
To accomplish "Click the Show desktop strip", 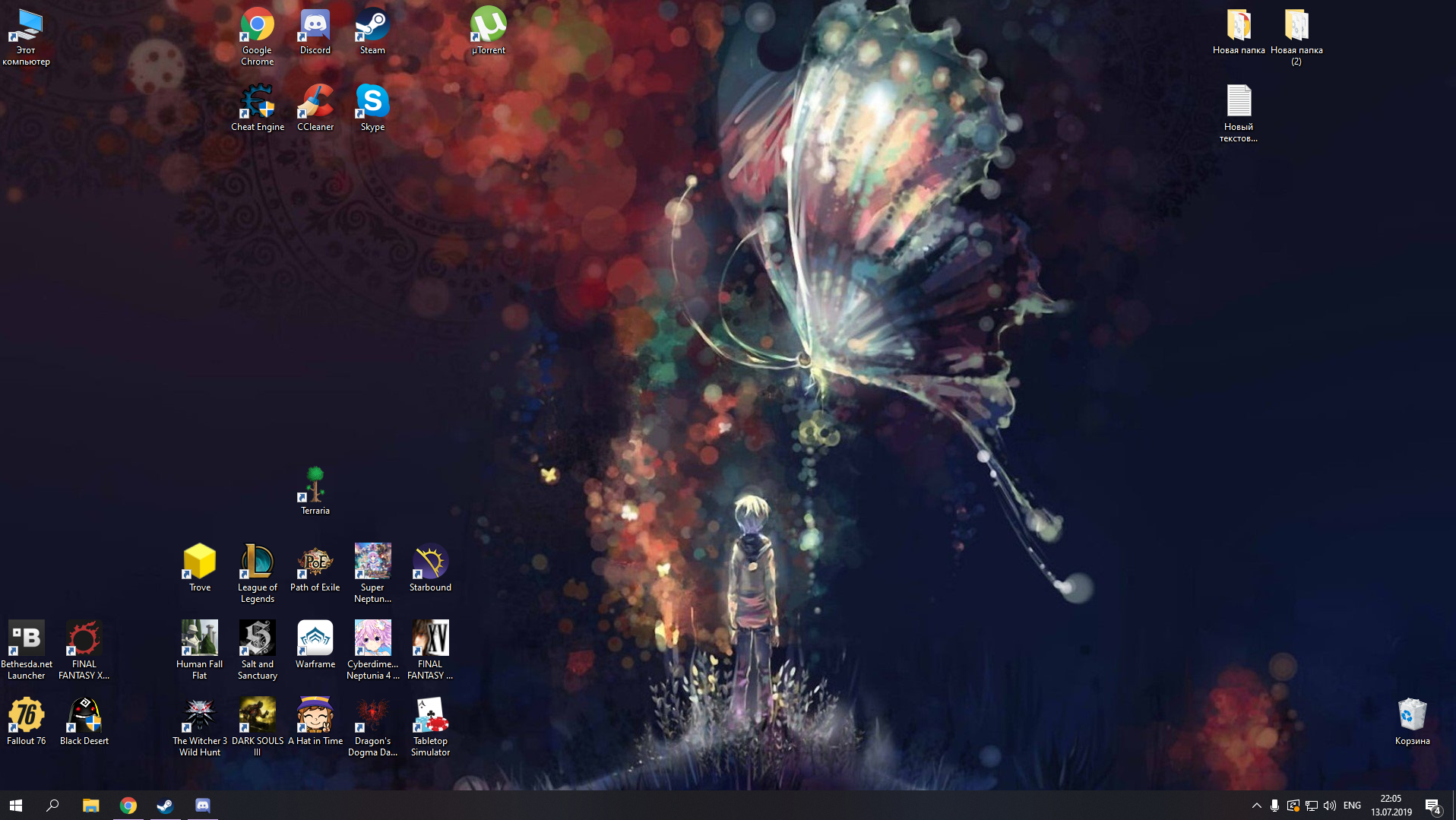I will coord(1453,806).
